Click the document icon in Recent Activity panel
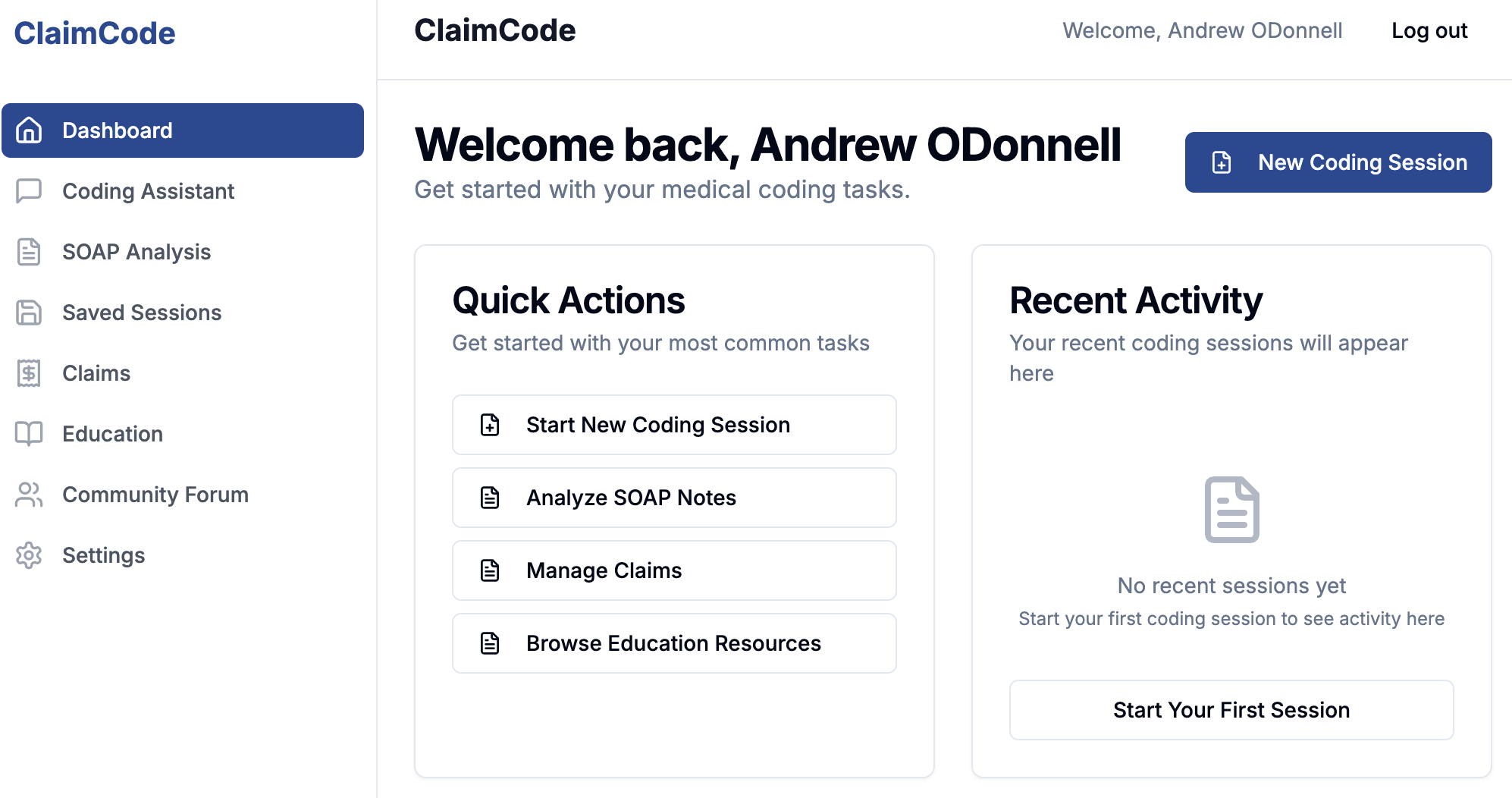Viewport: 1512px width, 798px height. tap(1231, 509)
